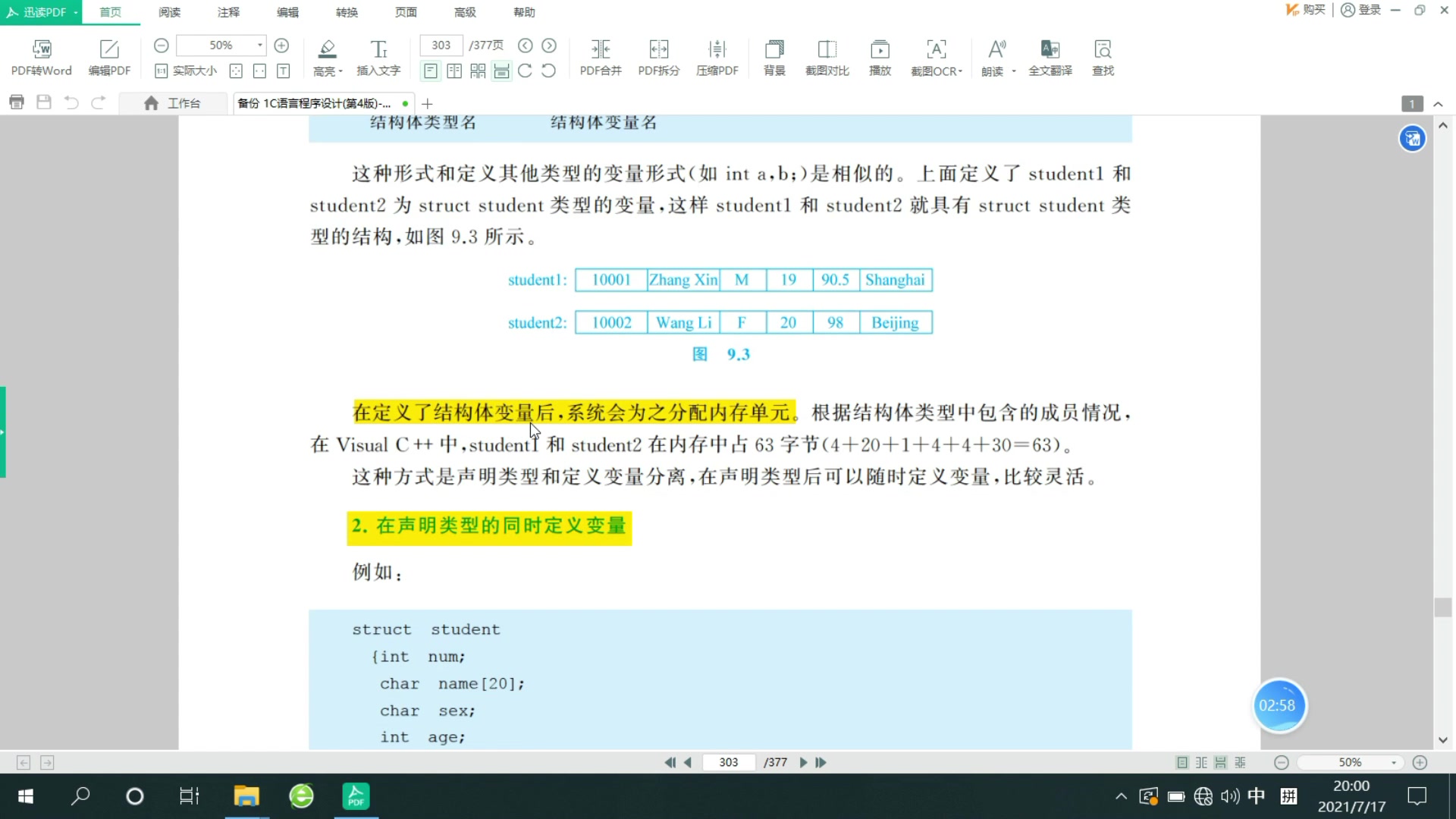Open the 查找 search tool
1456x819 pixels.
(x=1103, y=58)
